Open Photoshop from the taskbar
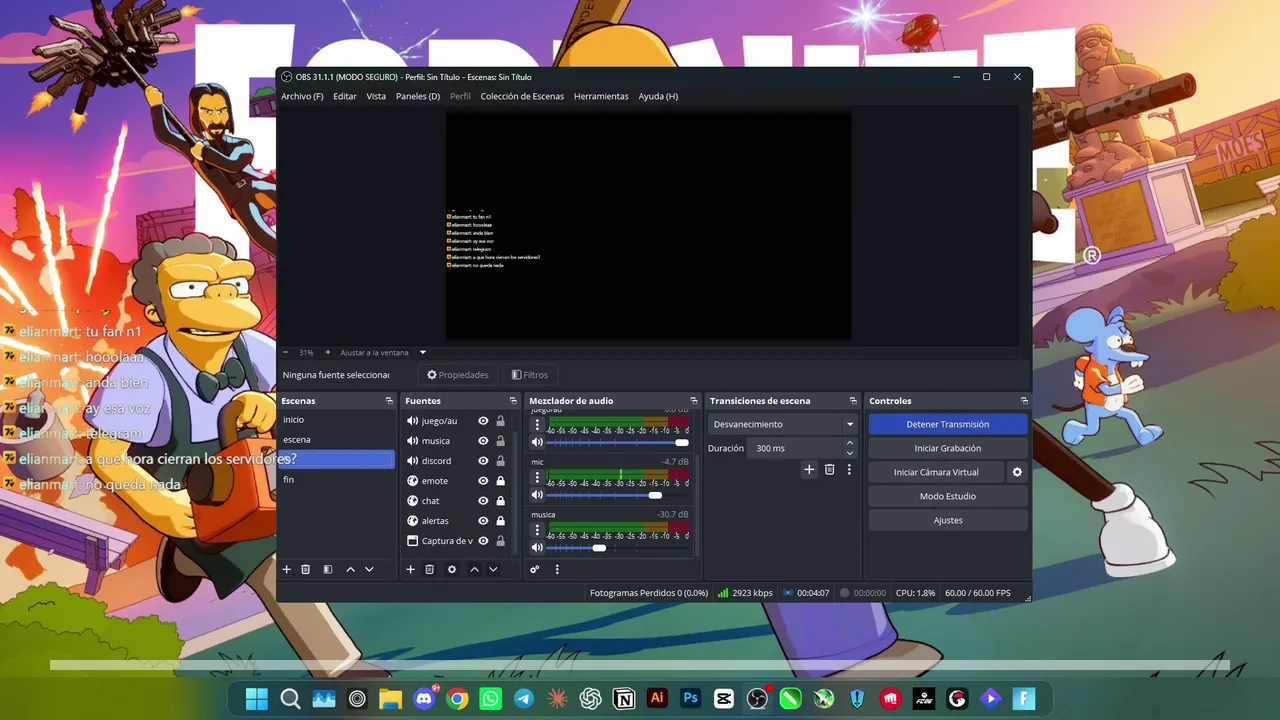This screenshot has height=720, width=1280. 690,699
